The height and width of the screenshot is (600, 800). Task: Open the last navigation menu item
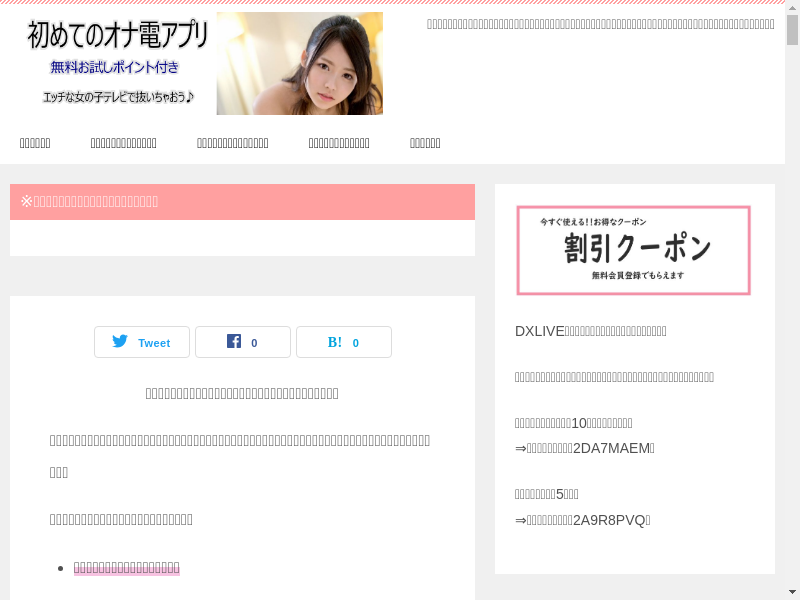(x=425, y=143)
